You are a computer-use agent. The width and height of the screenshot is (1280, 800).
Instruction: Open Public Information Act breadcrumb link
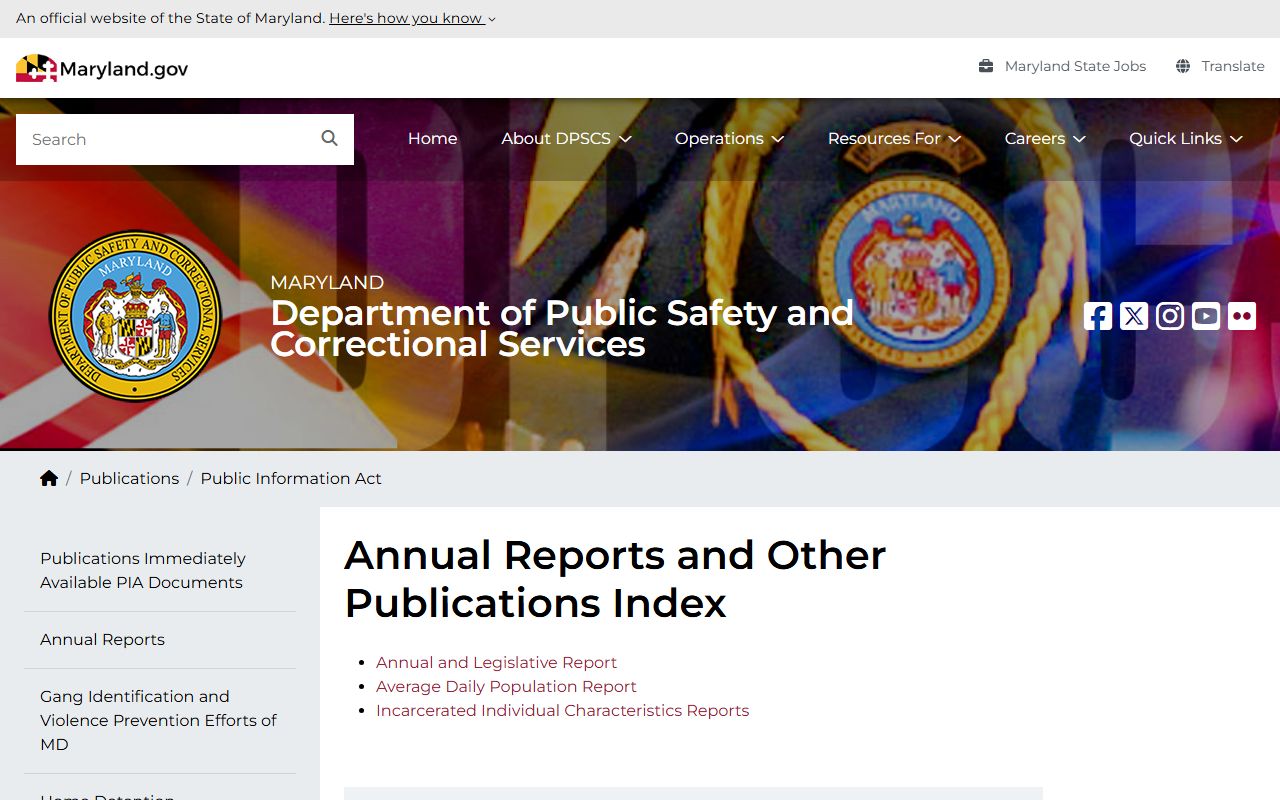tap(291, 478)
